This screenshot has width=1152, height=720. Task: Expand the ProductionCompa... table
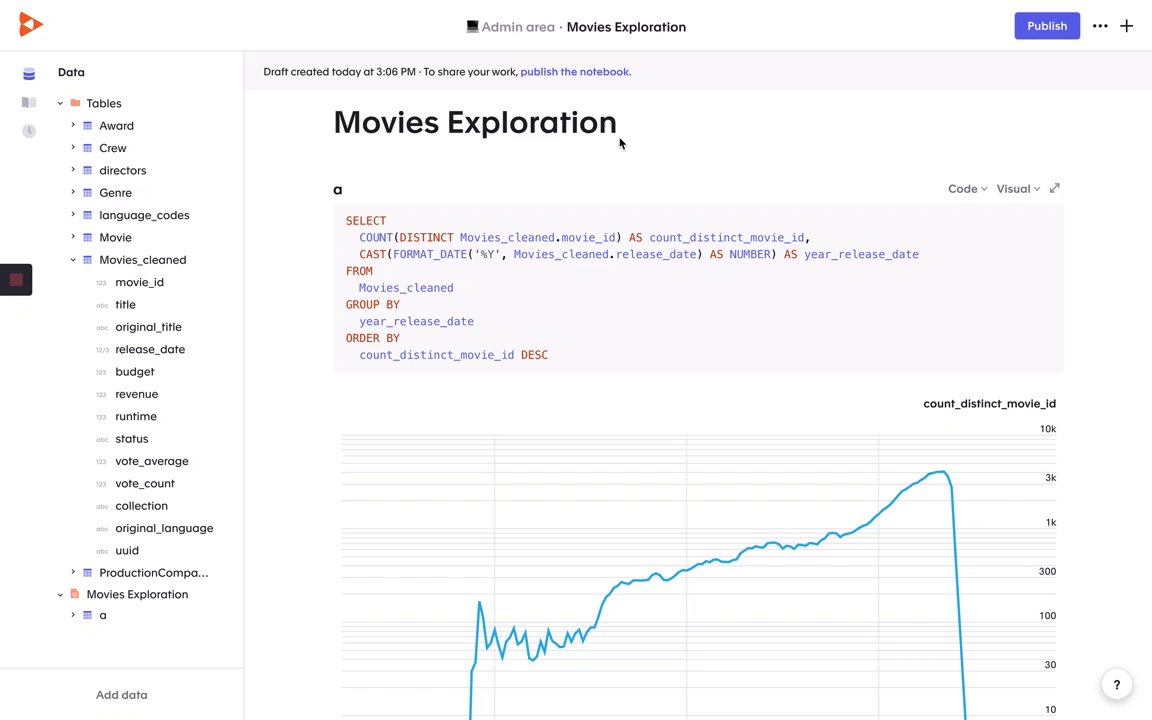click(x=73, y=572)
